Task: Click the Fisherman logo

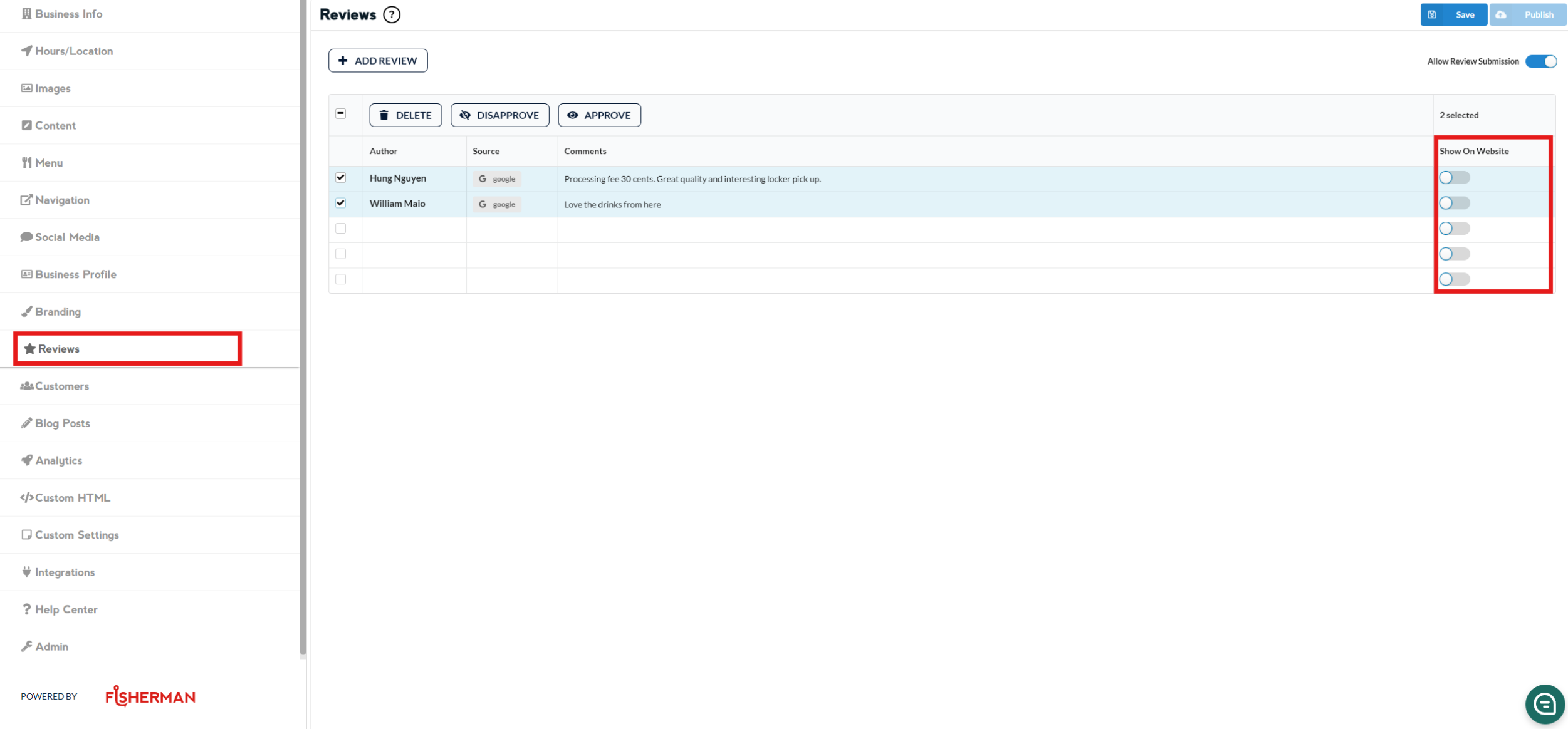Action: click(x=150, y=696)
